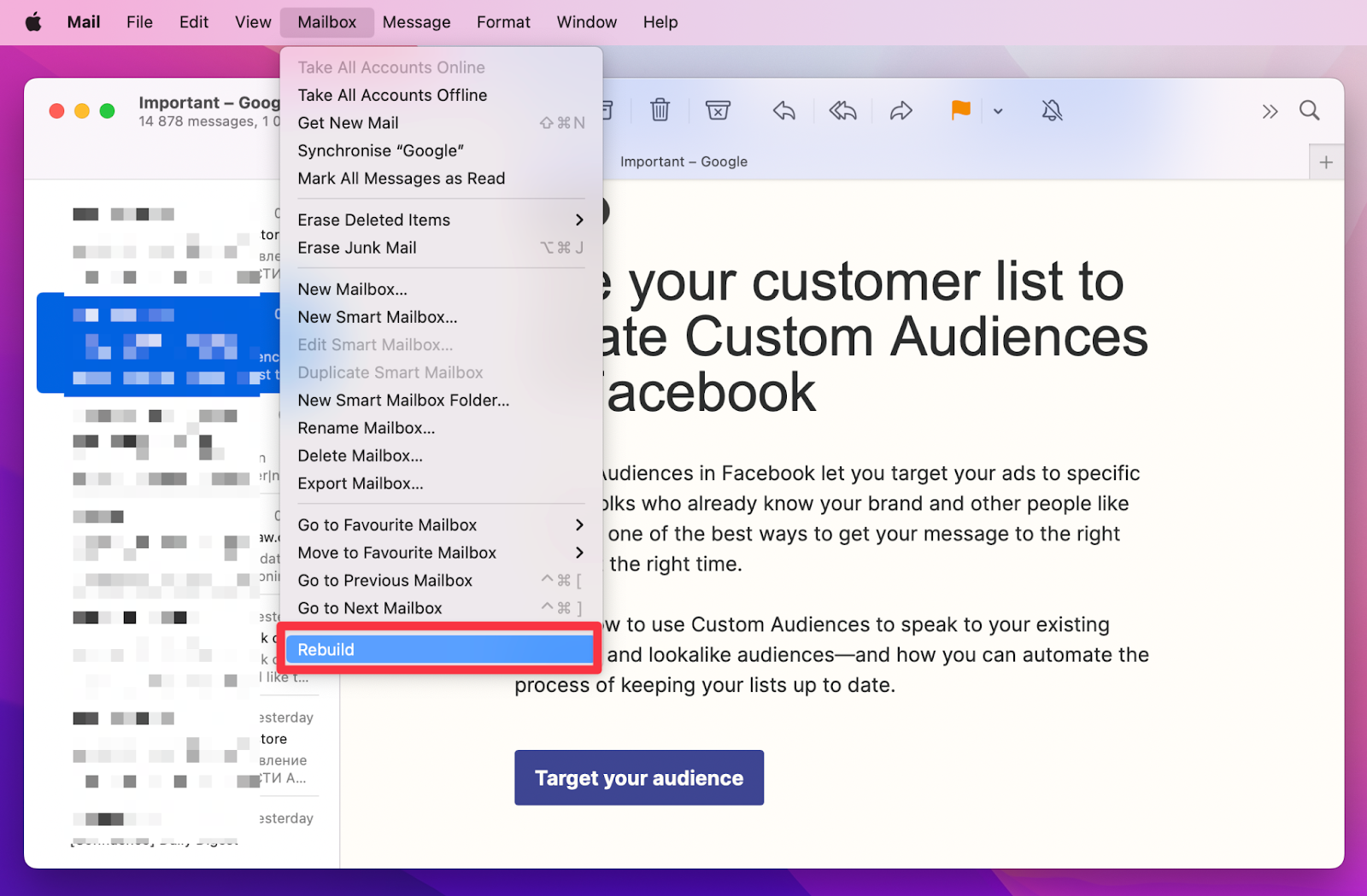
Task: Open the Window menu
Action: (586, 22)
